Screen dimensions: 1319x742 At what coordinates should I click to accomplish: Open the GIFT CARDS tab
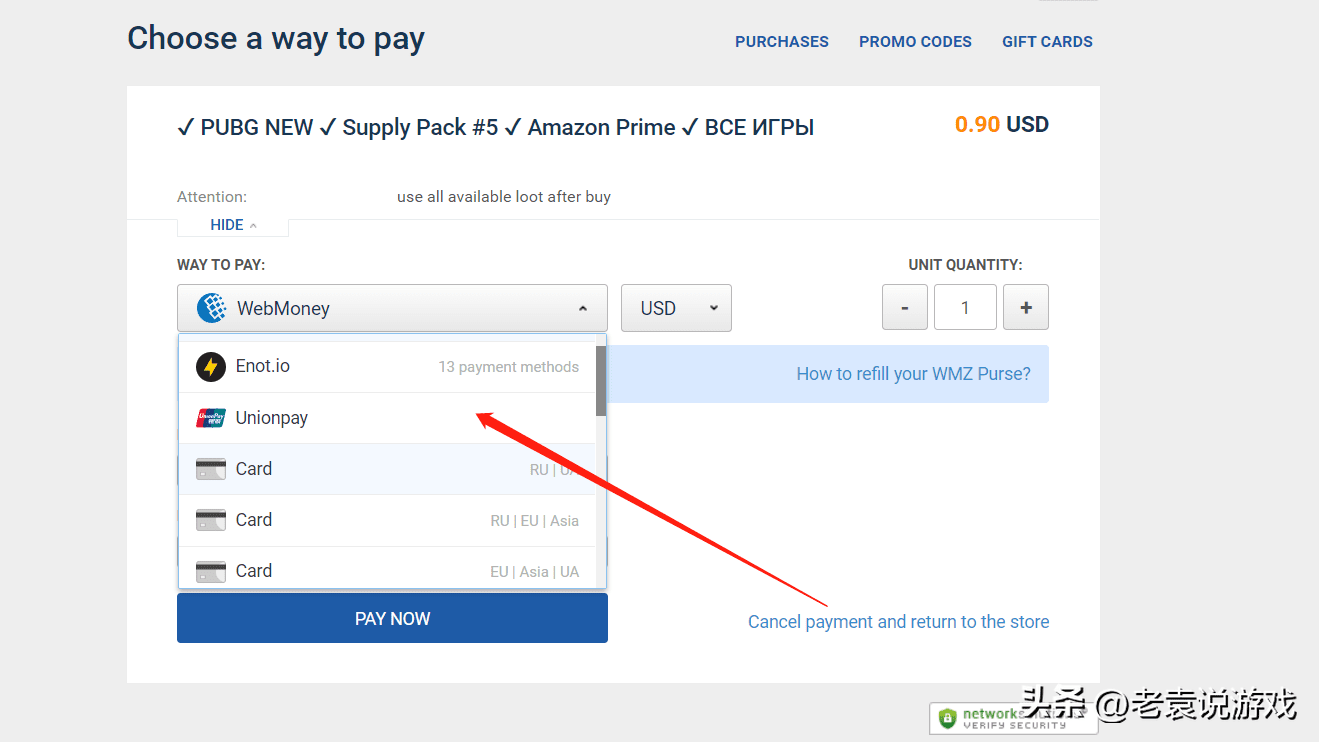coord(1047,42)
